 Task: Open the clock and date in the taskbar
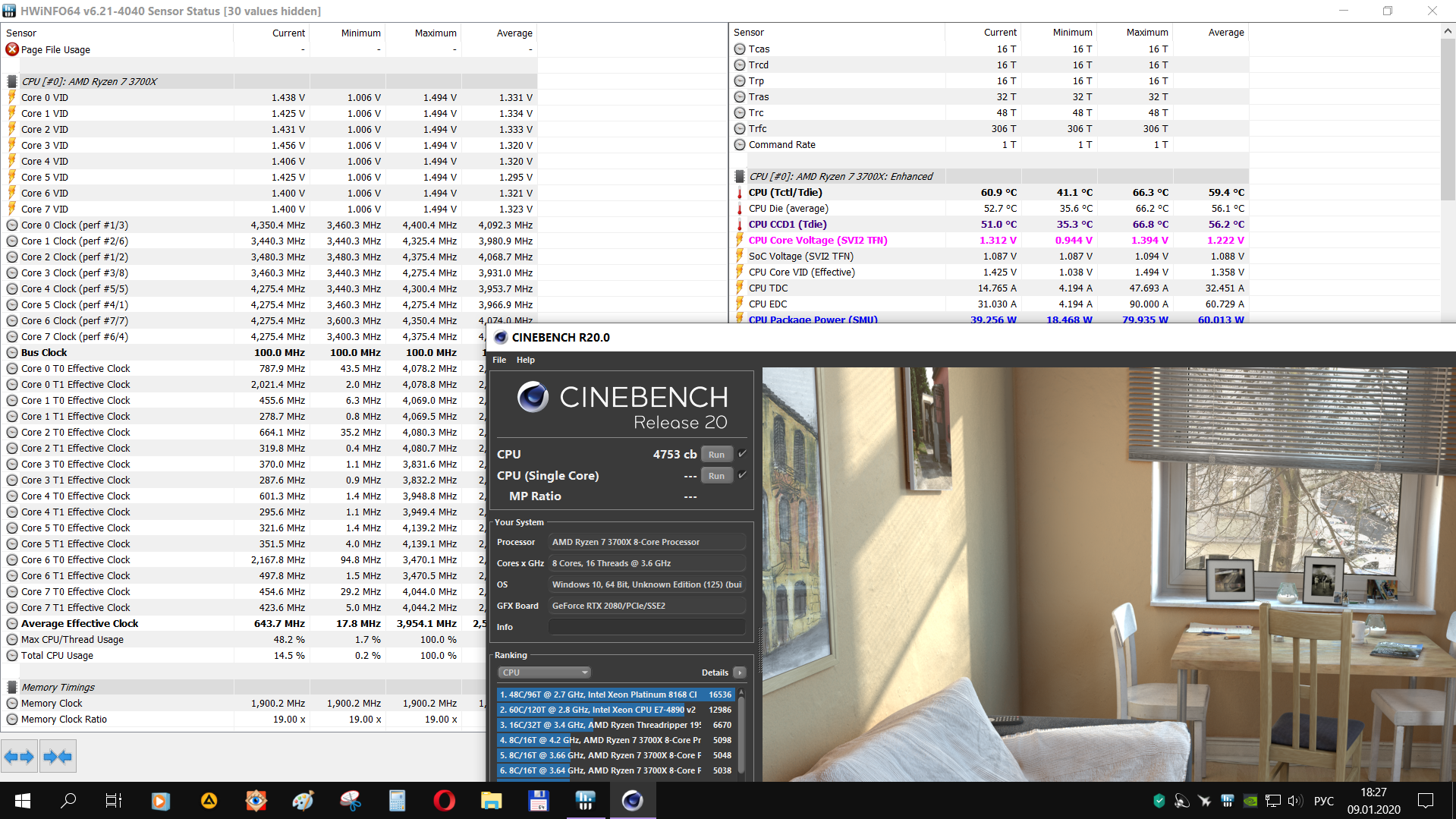(1373, 801)
